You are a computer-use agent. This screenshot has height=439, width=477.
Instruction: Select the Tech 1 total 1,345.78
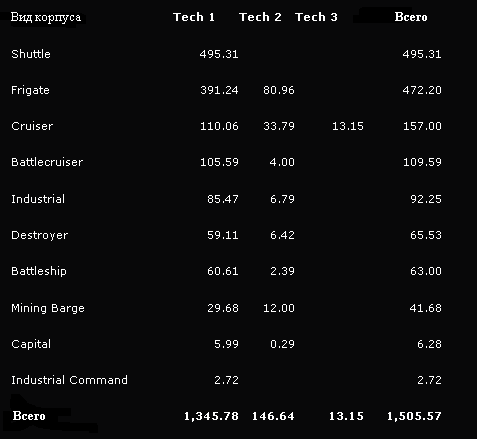[211, 416]
